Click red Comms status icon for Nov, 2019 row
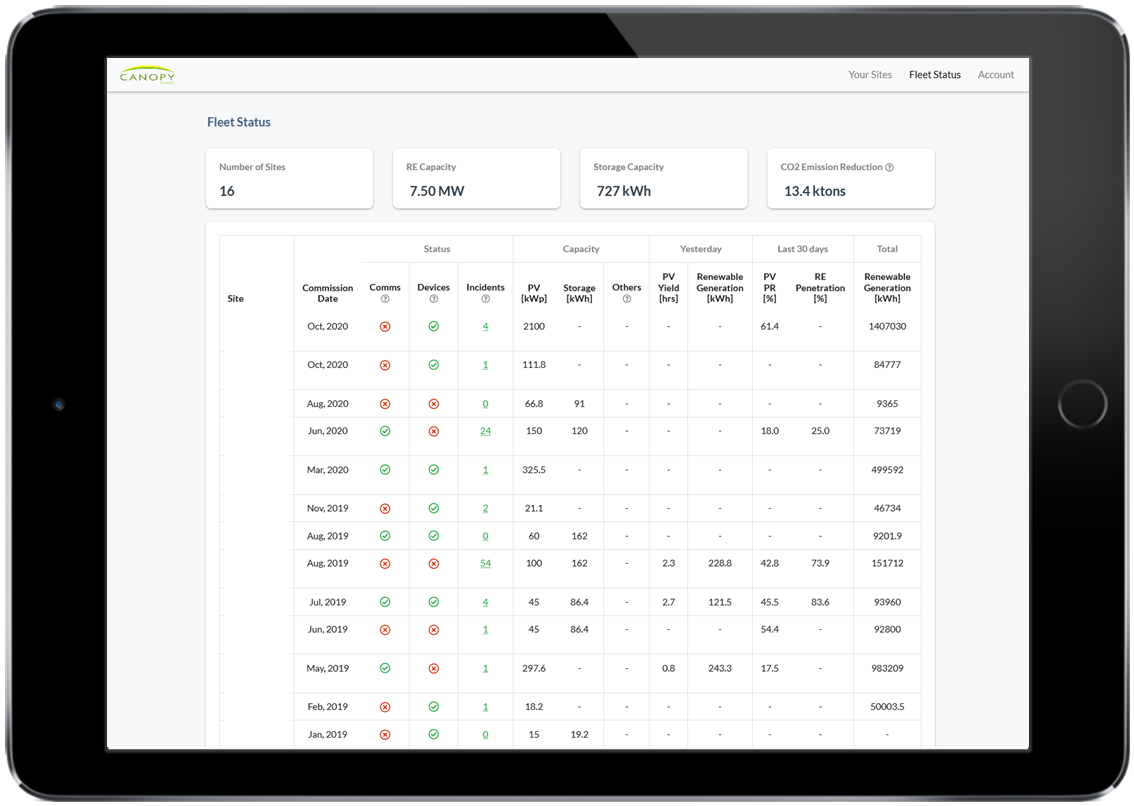1134x806 pixels. (385, 509)
